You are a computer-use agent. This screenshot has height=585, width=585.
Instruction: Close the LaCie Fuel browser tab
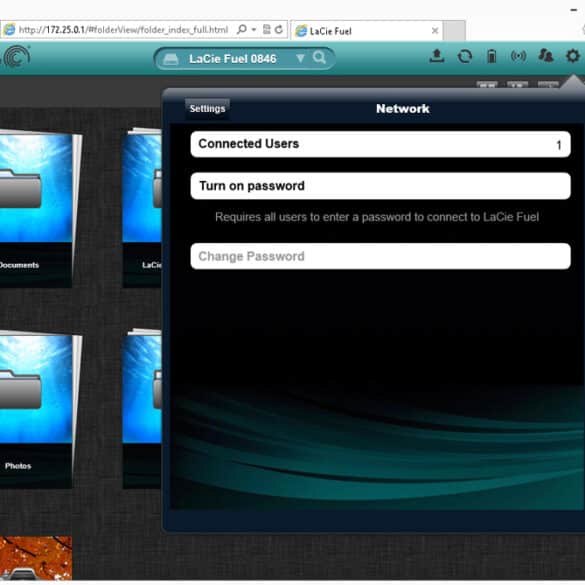coord(435,31)
